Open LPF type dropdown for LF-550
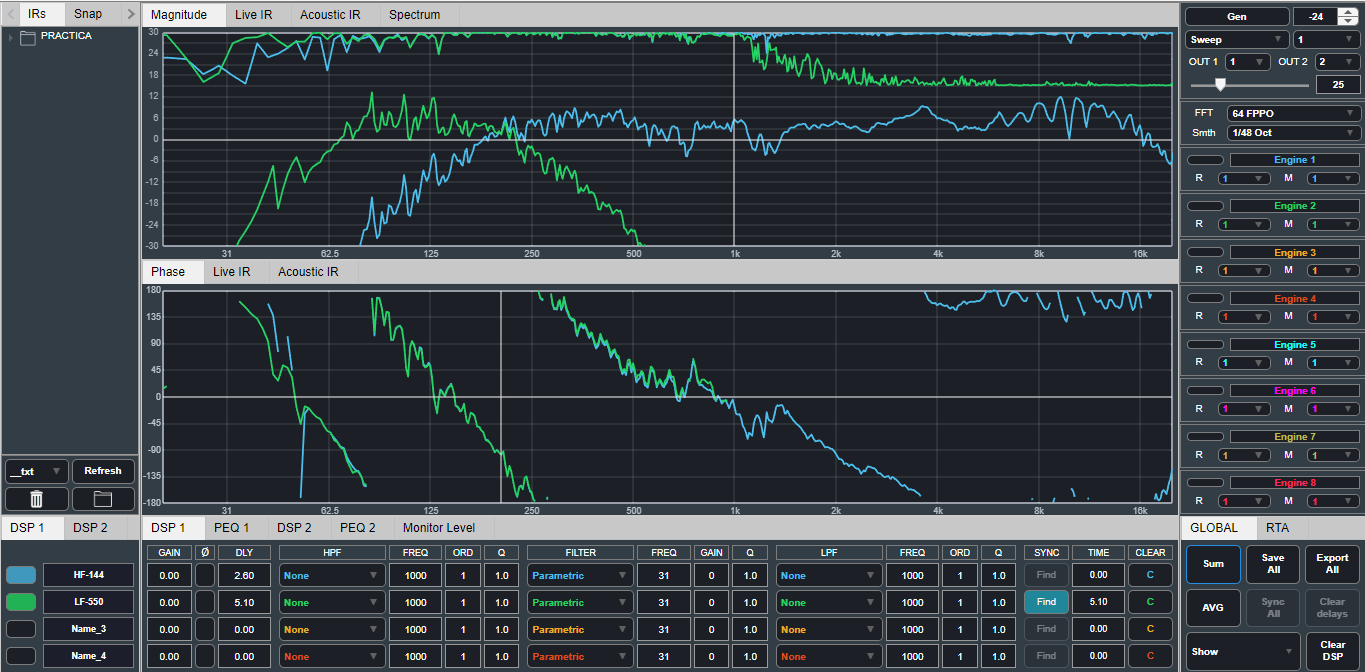The height and width of the screenshot is (672, 1365). pyautogui.click(x=829, y=602)
